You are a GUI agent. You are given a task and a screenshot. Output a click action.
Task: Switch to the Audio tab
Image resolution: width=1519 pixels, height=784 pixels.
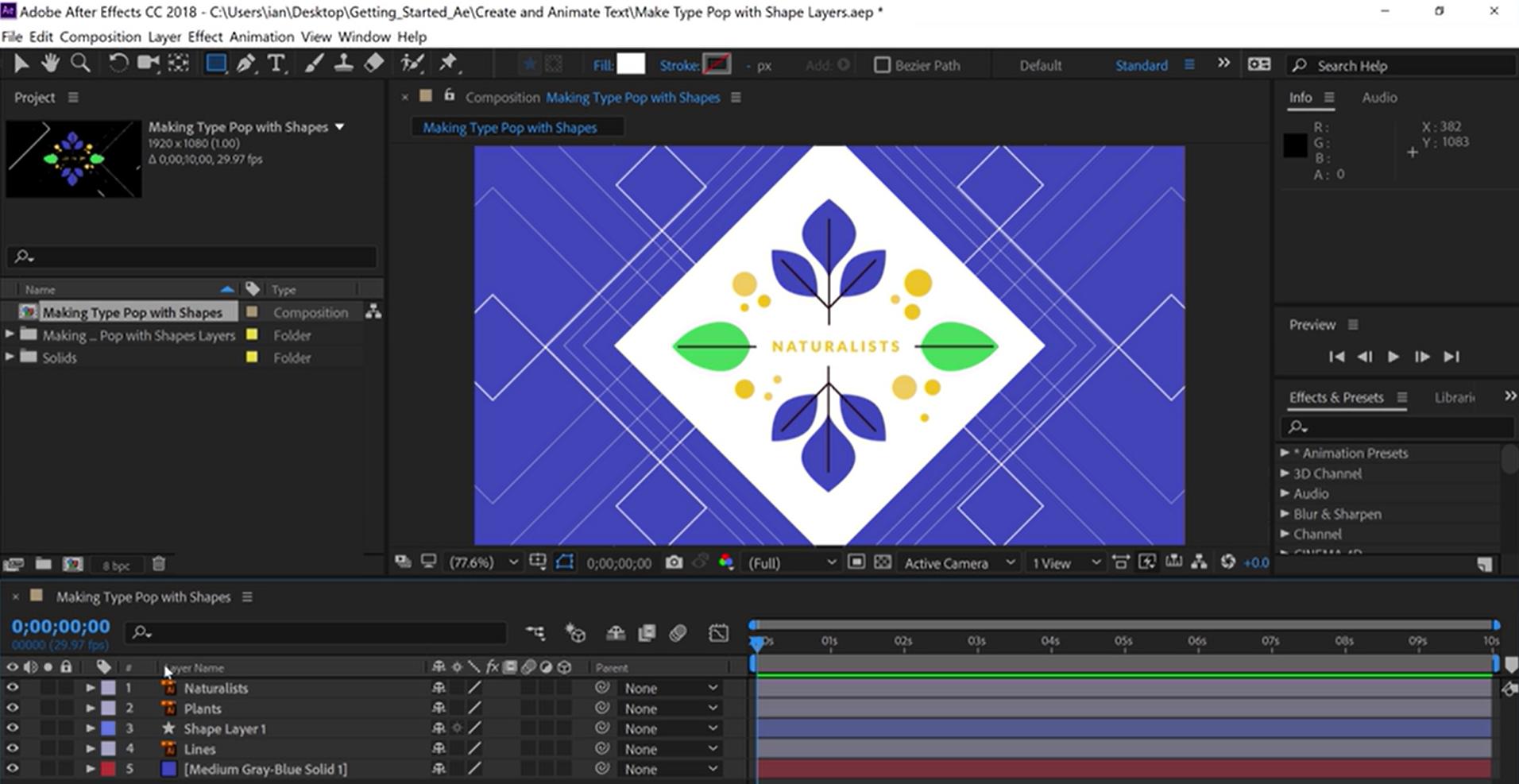[x=1379, y=97]
